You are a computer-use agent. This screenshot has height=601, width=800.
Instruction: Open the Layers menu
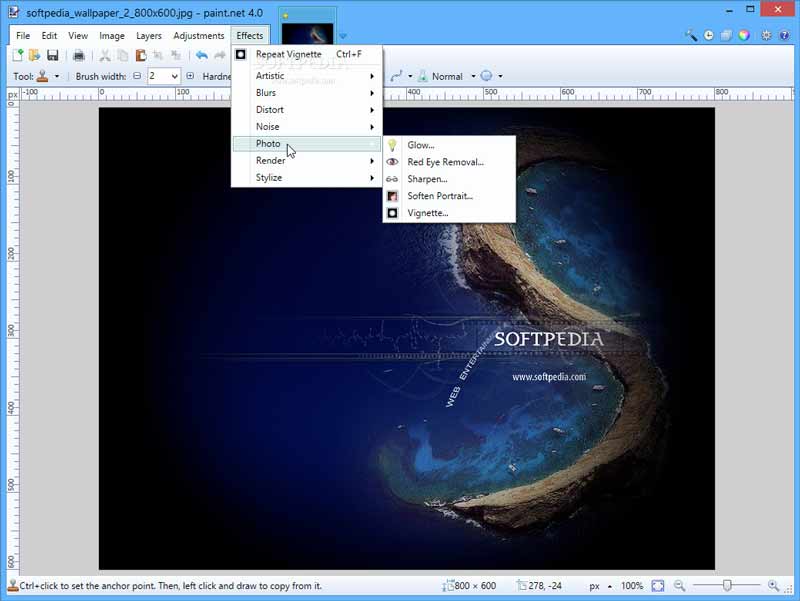click(x=149, y=36)
